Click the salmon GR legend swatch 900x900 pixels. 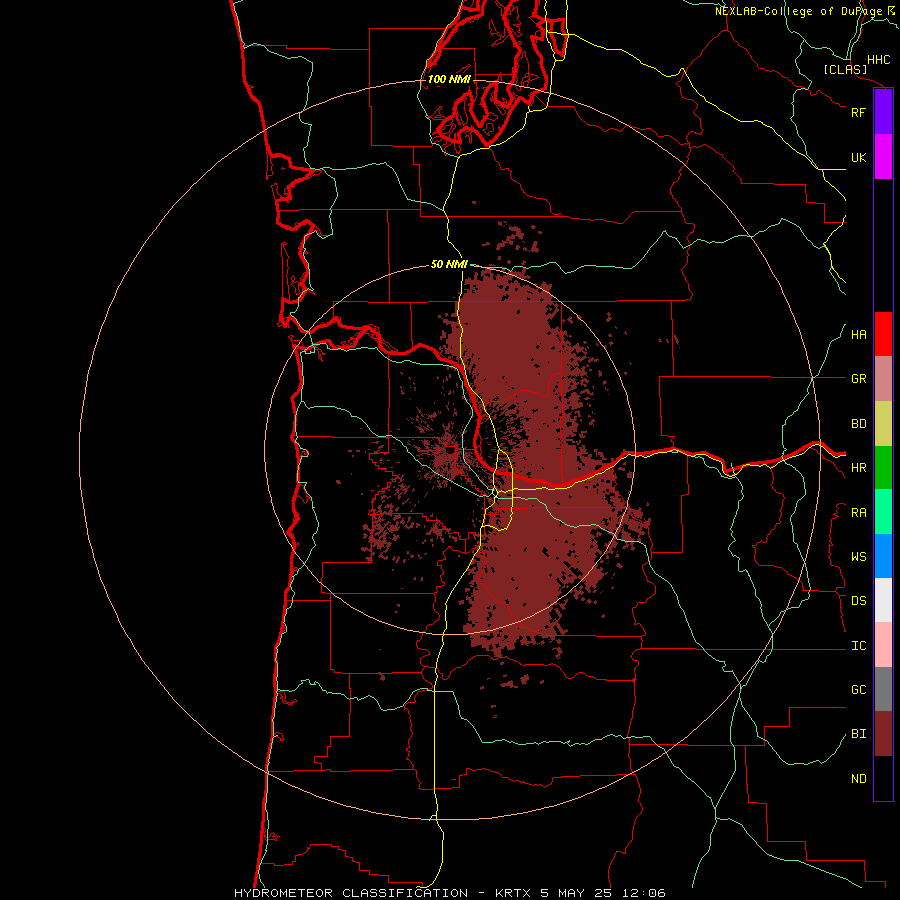pyautogui.click(x=883, y=379)
